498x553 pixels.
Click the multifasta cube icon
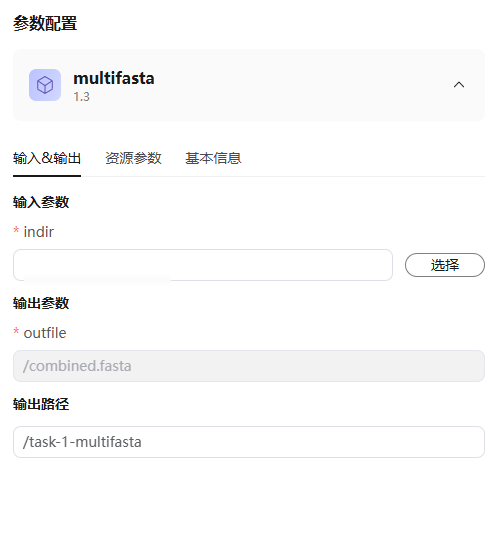click(45, 85)
